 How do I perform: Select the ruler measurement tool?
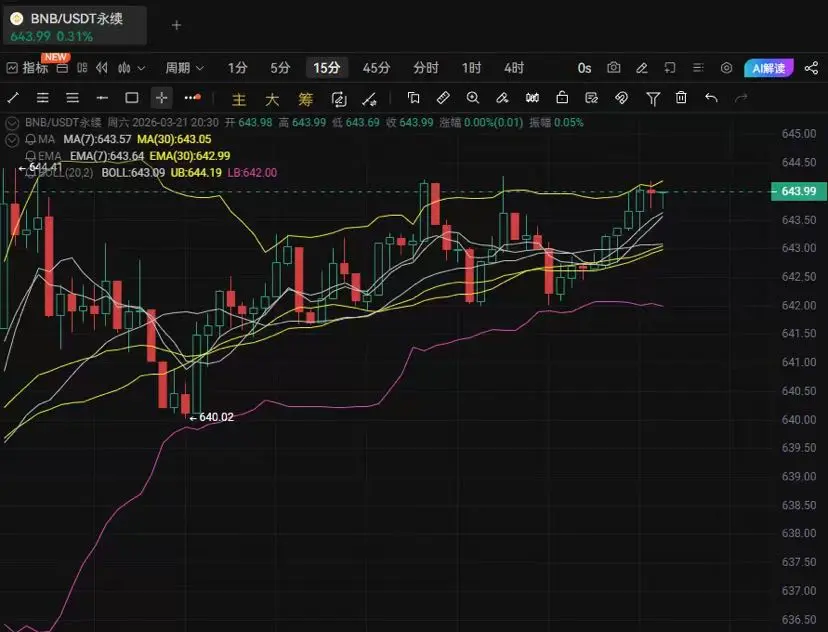443,98
